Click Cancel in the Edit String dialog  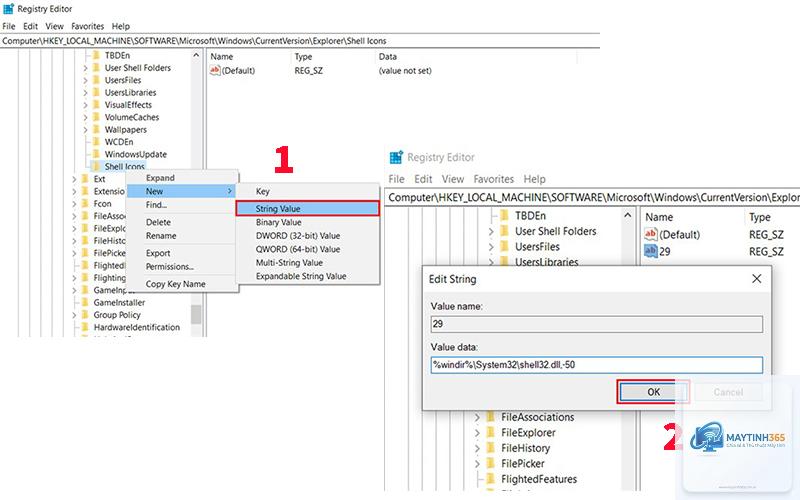[728, 392]
